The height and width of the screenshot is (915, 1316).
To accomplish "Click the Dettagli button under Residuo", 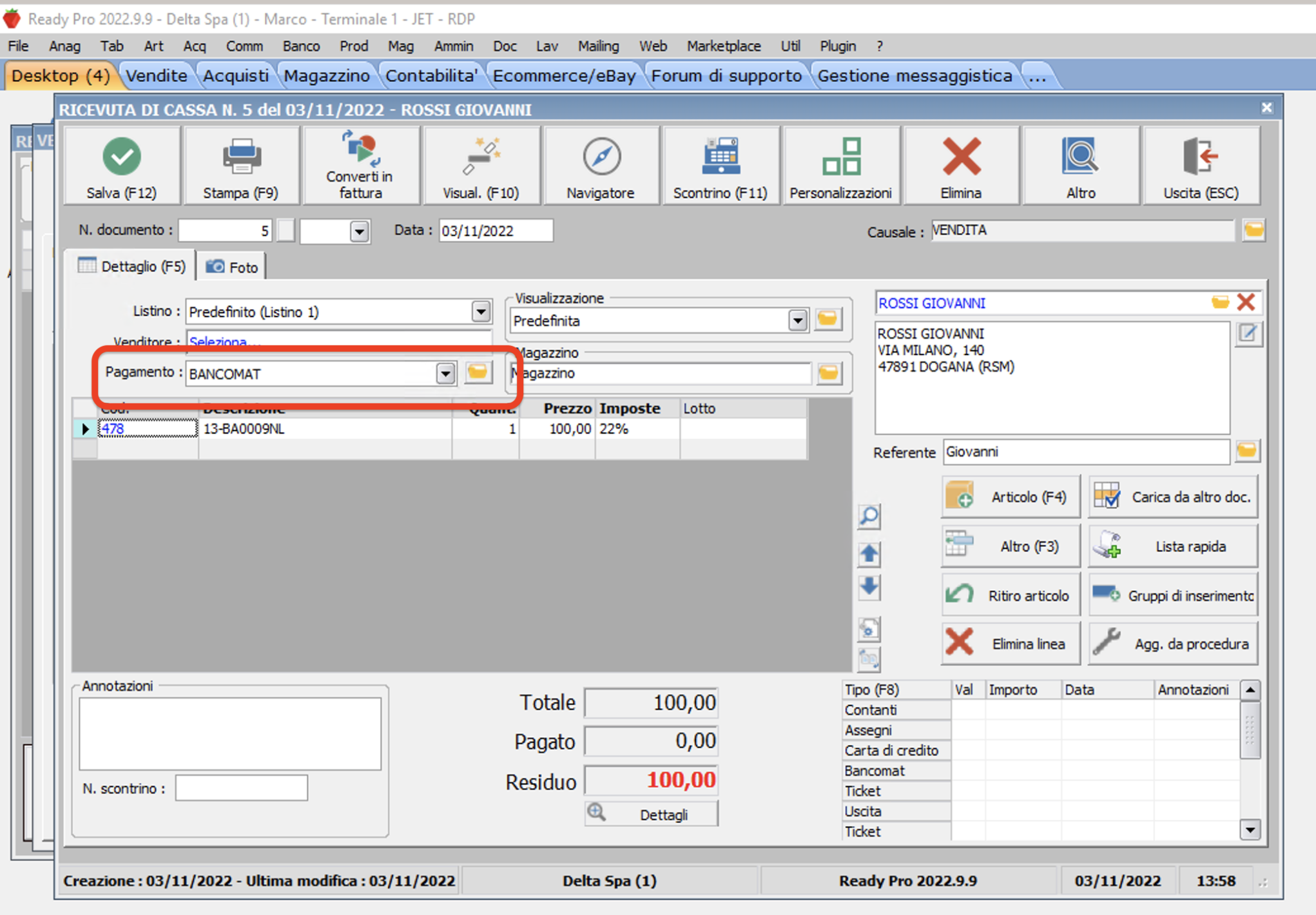I will pyautogui.click(x=652, y=814).
